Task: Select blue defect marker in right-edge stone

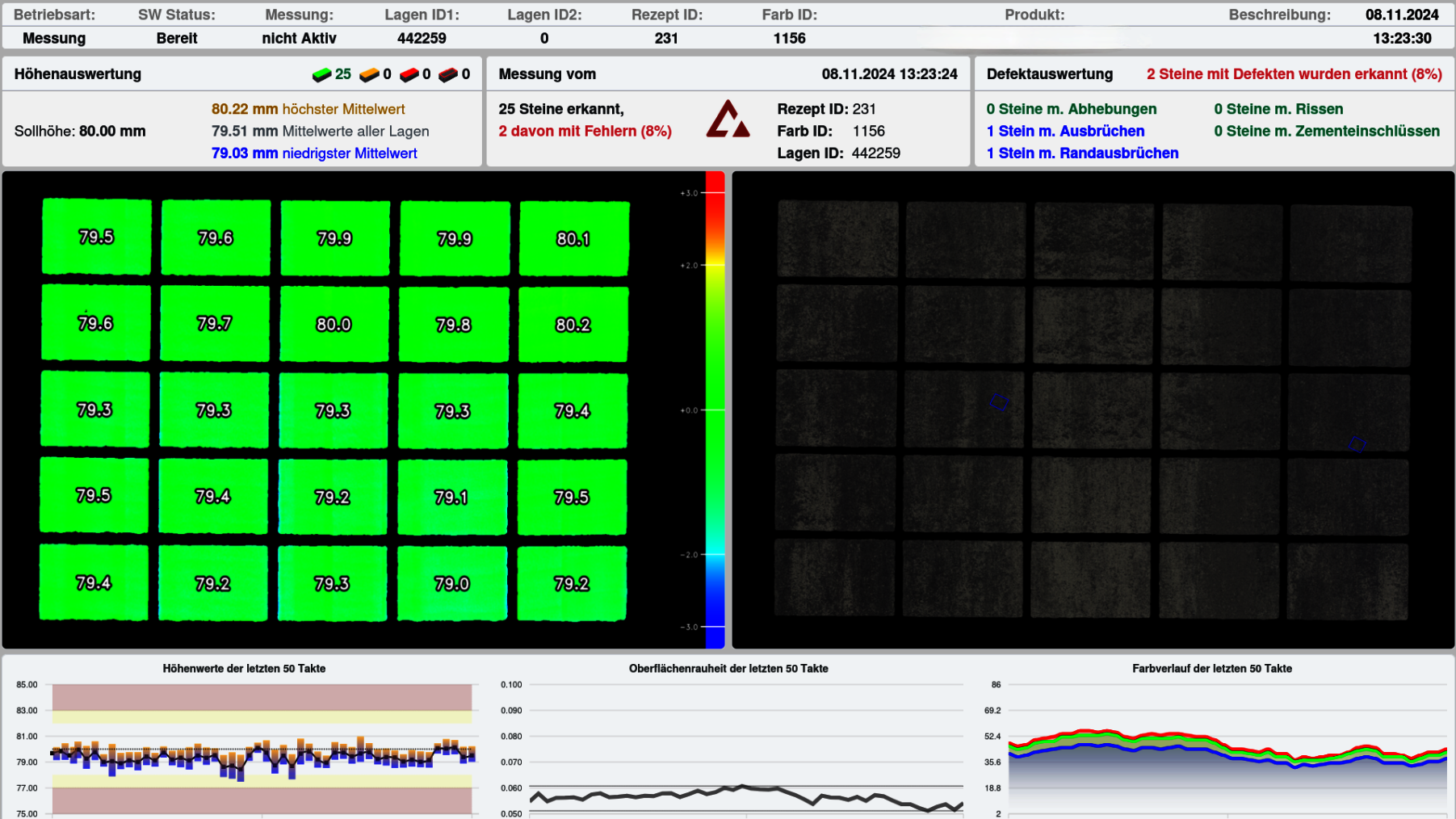Action: tap(1357, 443)
